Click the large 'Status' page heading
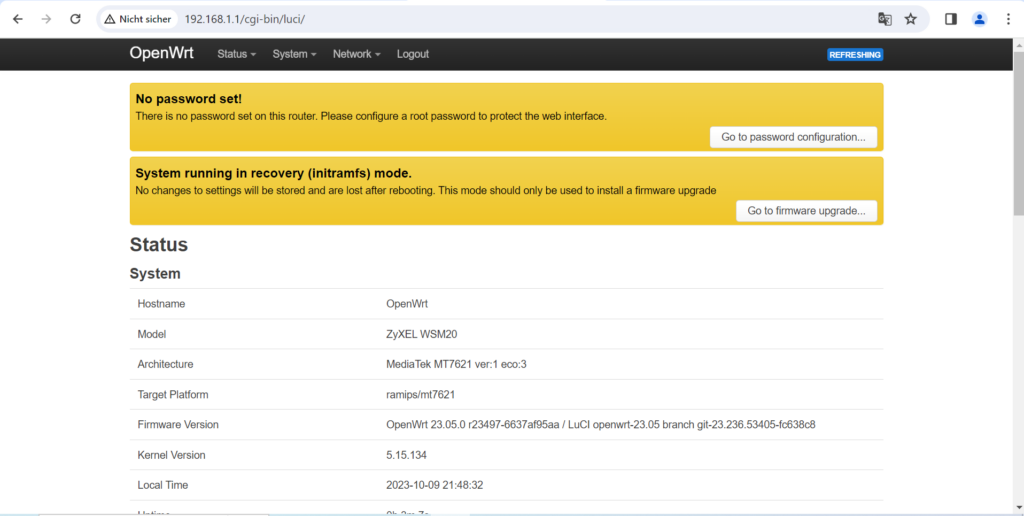Image resolution: width=1024 pixels, height=516 pixels. 159,245
